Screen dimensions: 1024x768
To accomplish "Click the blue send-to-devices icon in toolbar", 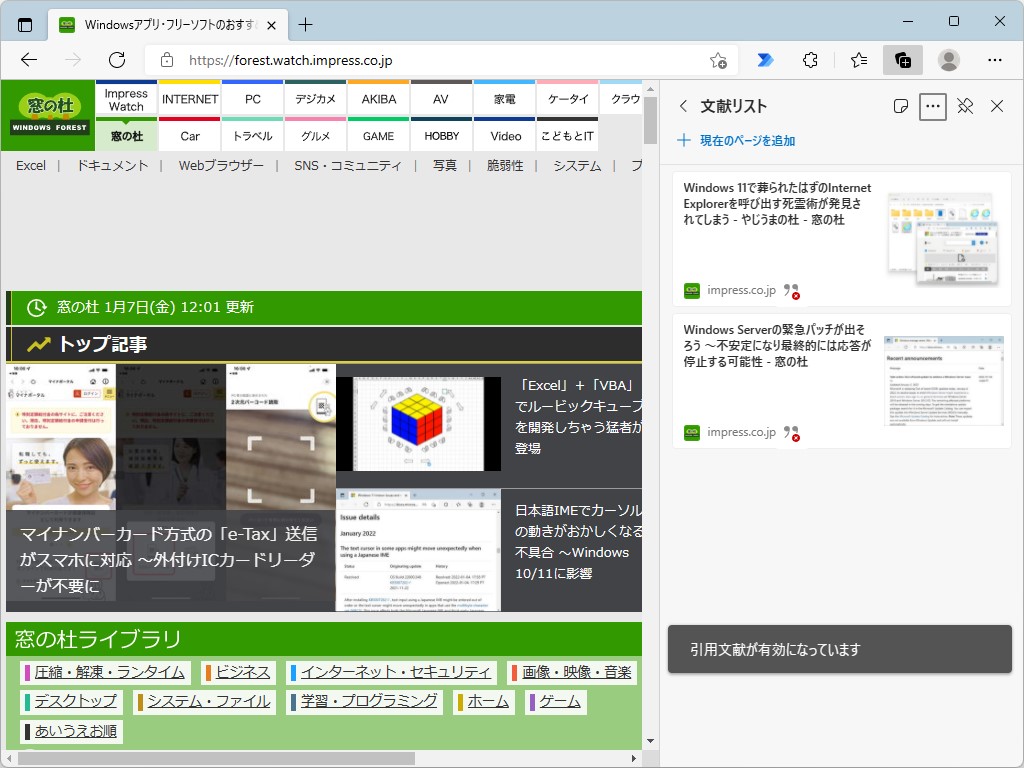I will [x=765, y=60].
